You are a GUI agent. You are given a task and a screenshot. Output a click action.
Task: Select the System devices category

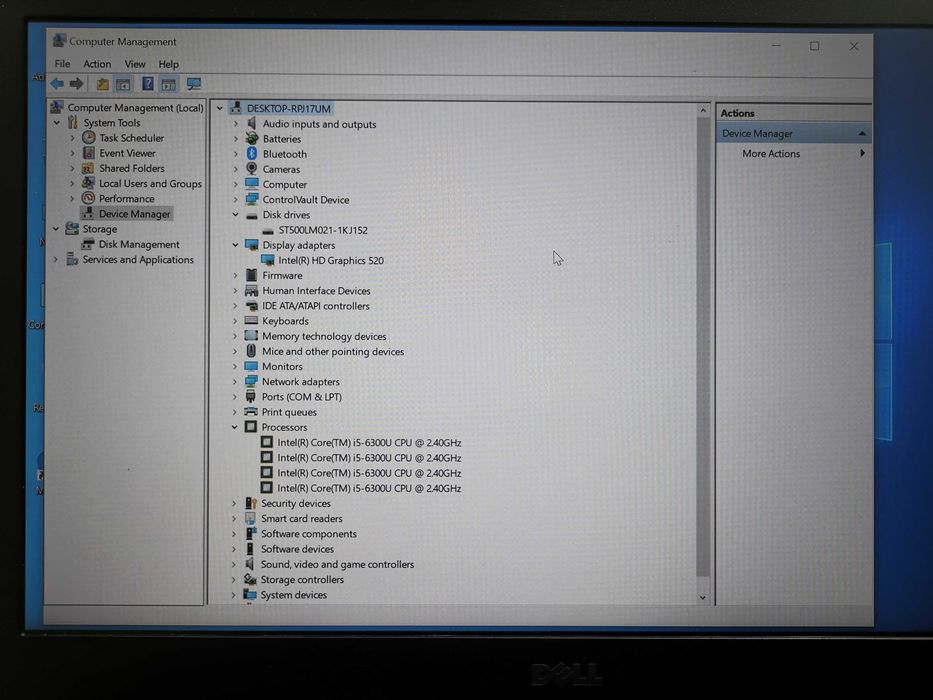tap(293, 595)
